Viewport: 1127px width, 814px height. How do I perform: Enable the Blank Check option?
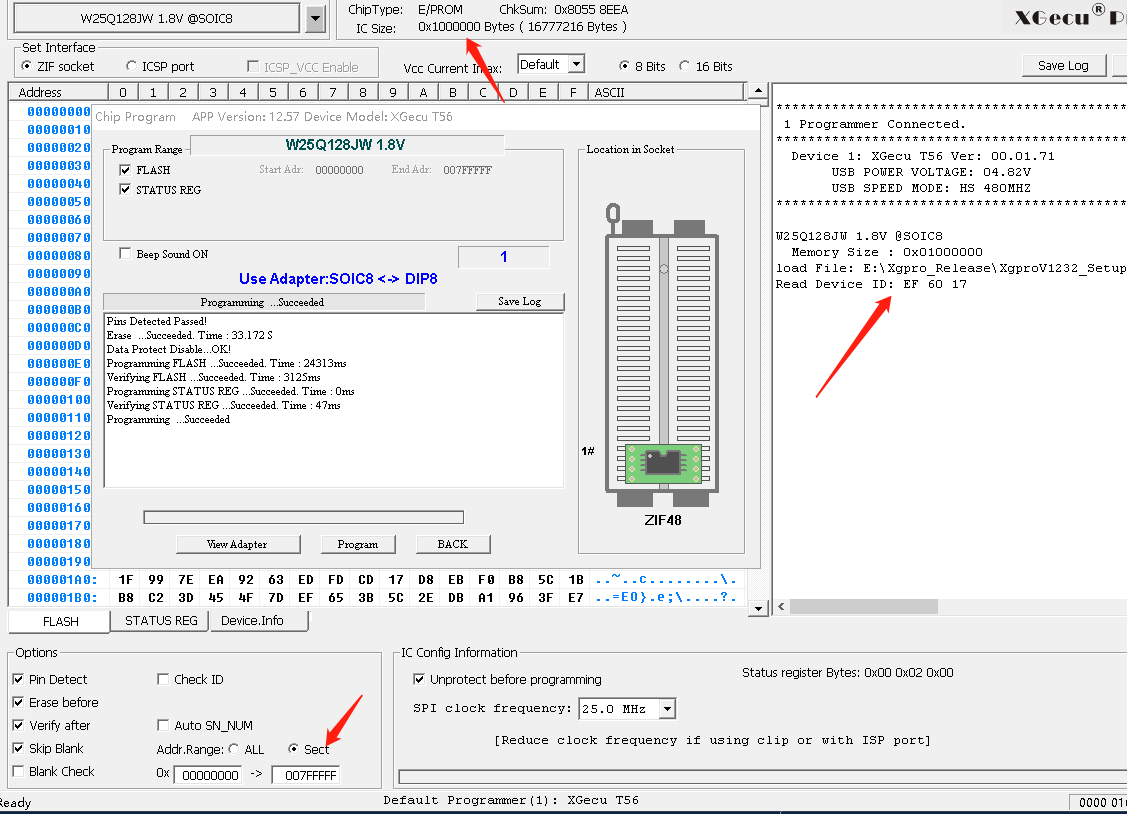(18, 771)
